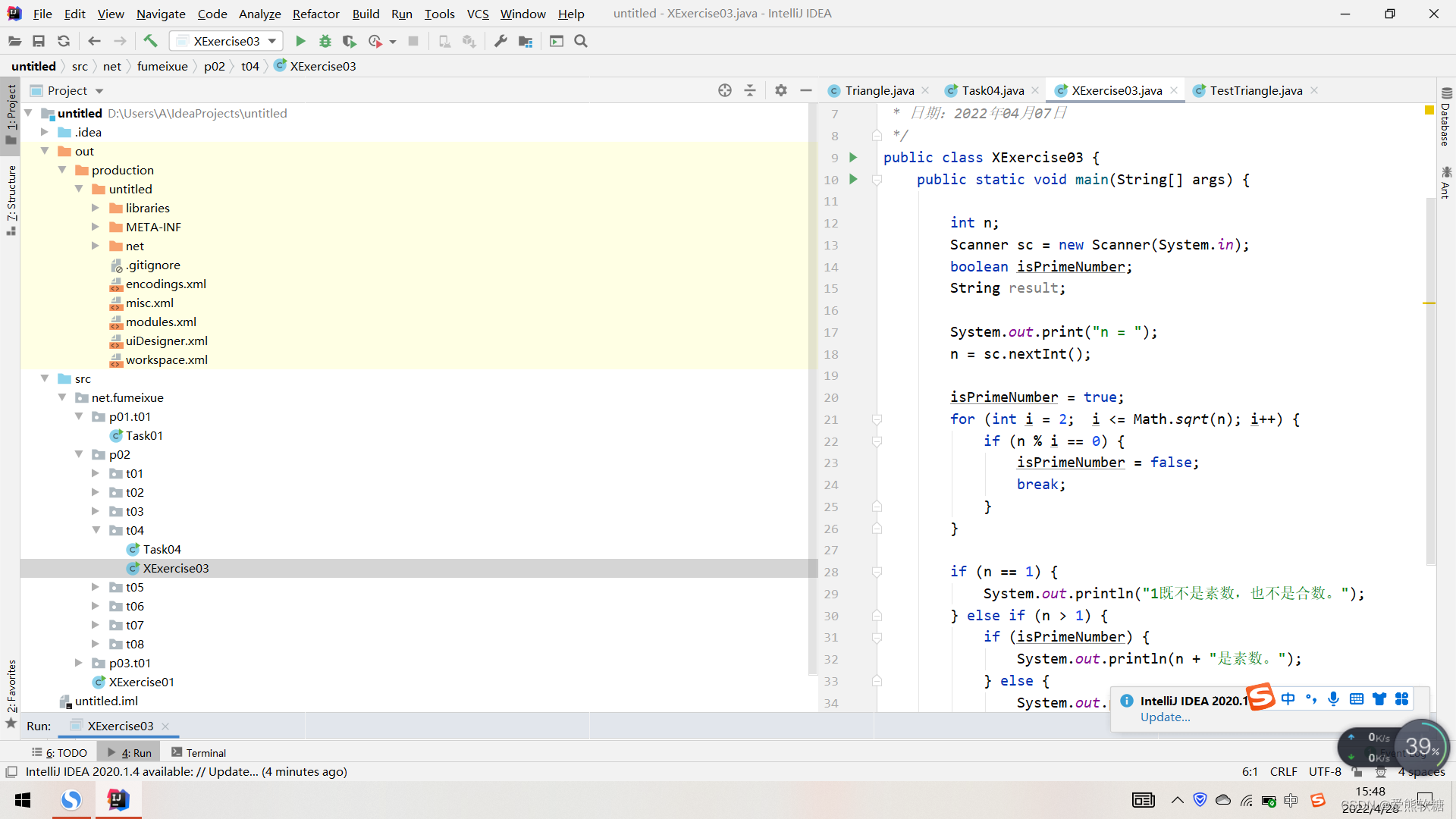Viewport: 1456px width, 819px height.
Task: Collapse the out folder
Action: pyautogui.click(x=45, y=151)
